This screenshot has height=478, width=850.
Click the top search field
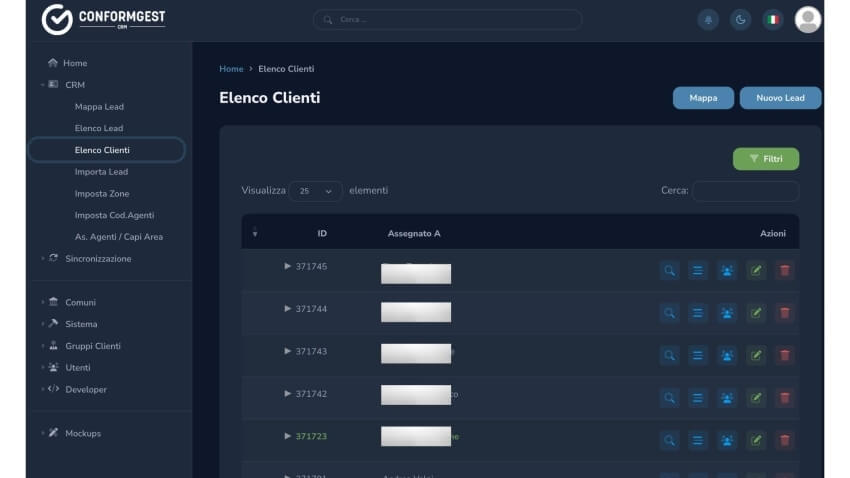coord(447,20)
